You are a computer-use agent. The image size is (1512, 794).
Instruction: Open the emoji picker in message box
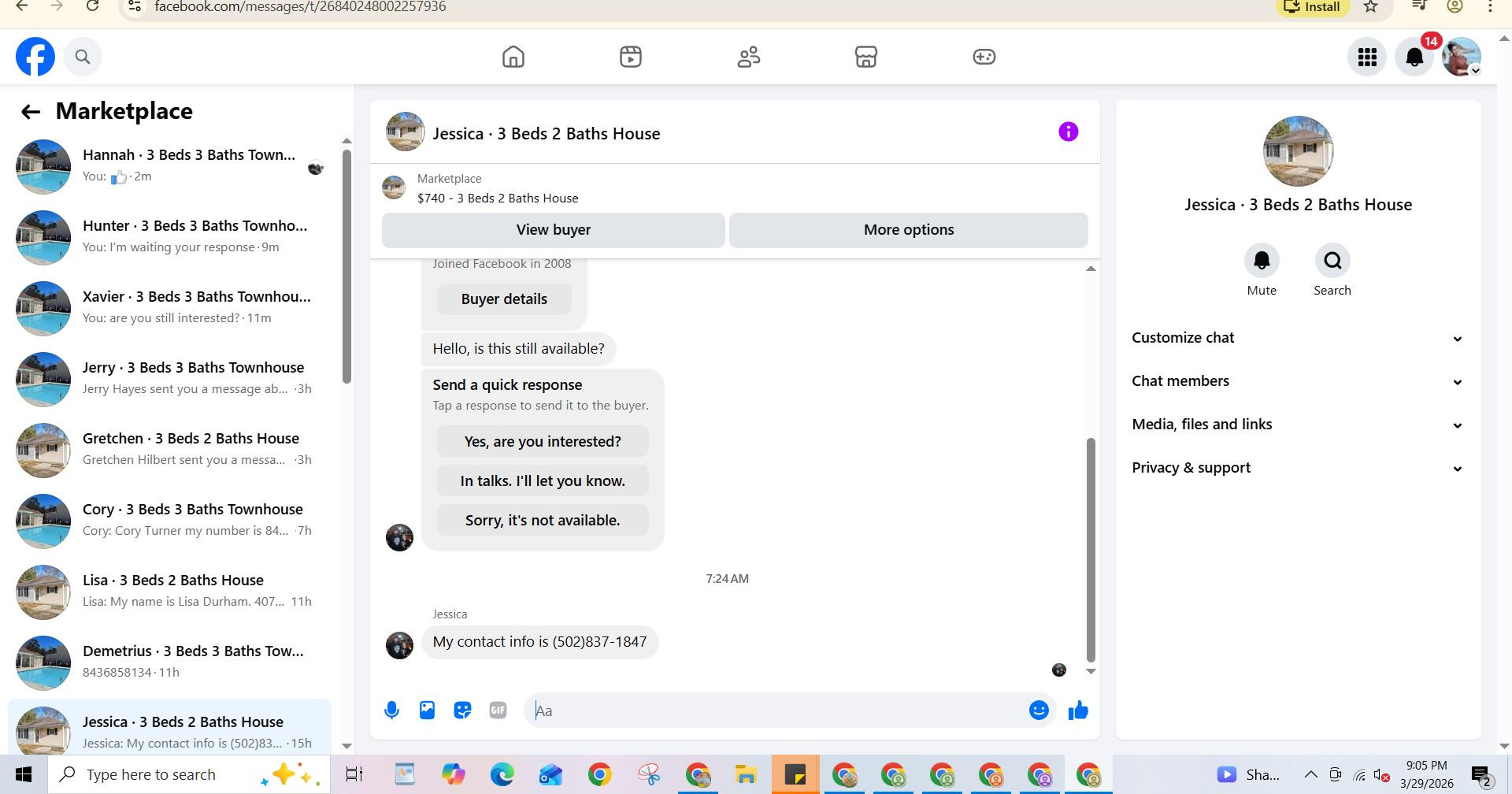(x=1039, y=711)
